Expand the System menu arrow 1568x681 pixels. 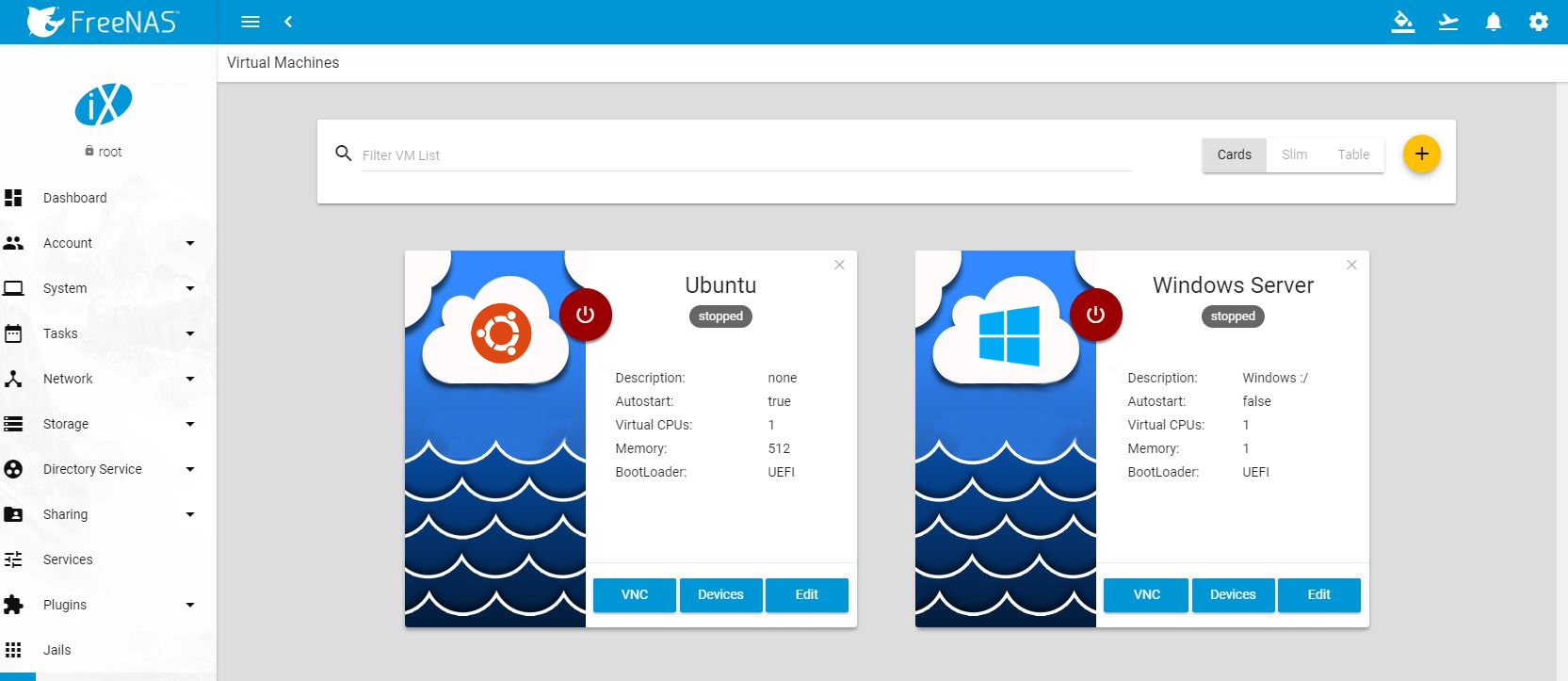click(x=190, y=288)
